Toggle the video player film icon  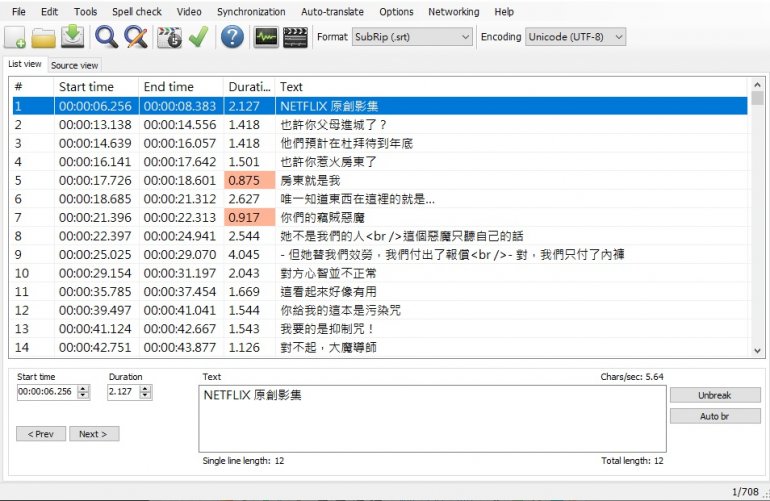click(x=296, y=37)
